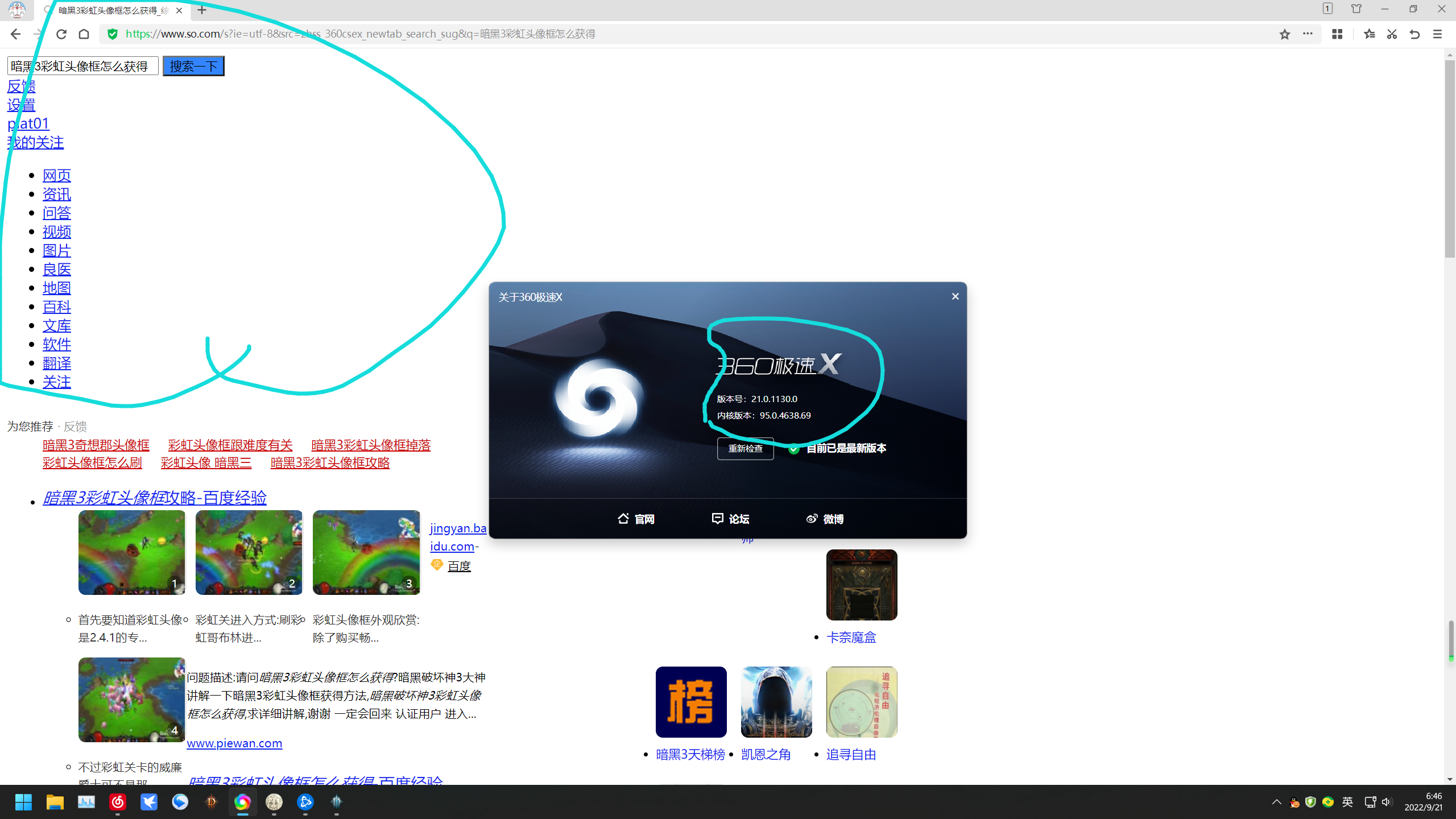Open suggestion 彩虹头像框跟难度有关
1456x819 pixels.
[230, 445]
